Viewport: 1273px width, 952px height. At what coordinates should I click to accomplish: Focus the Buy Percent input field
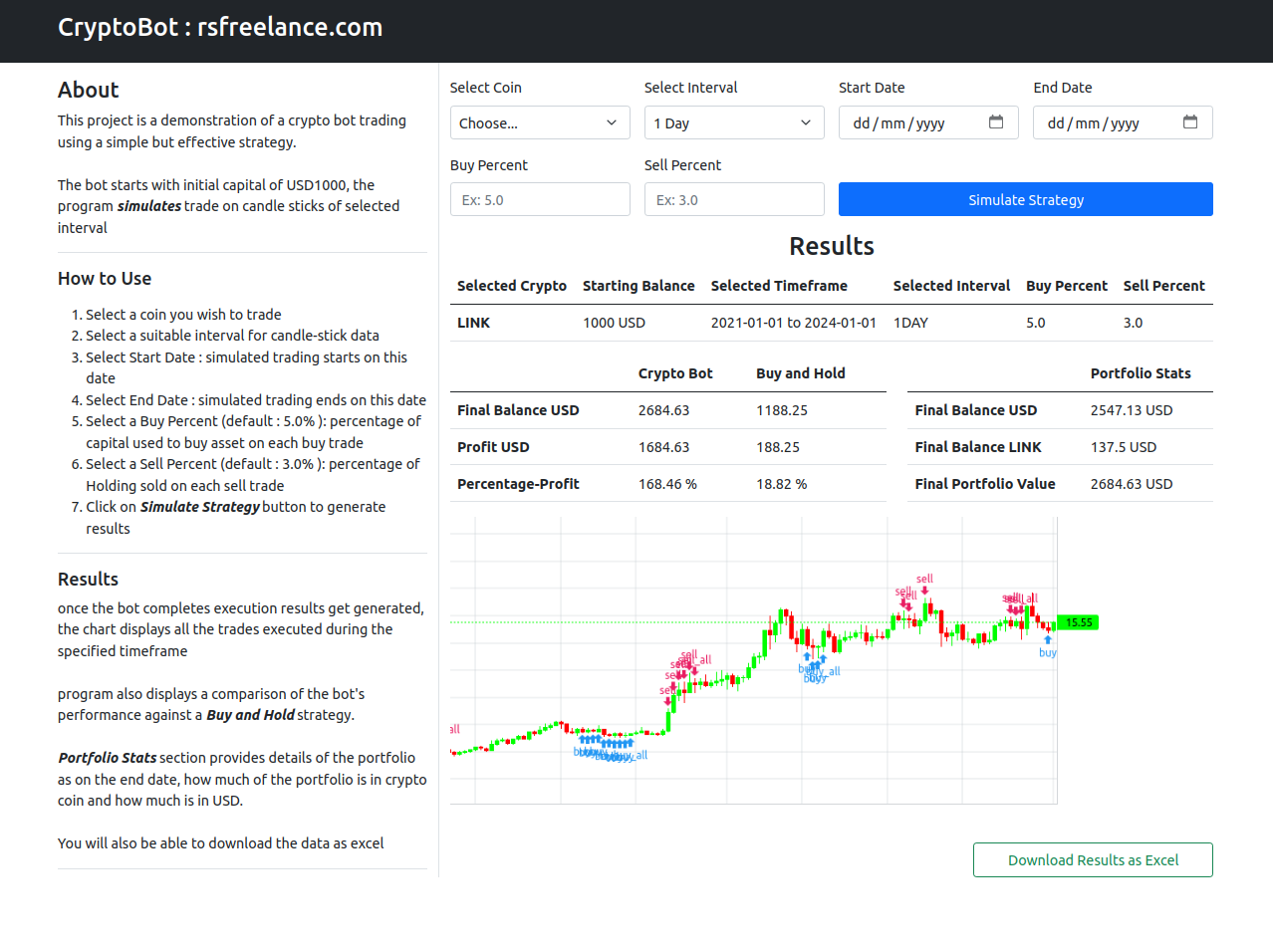click(539, 200)
